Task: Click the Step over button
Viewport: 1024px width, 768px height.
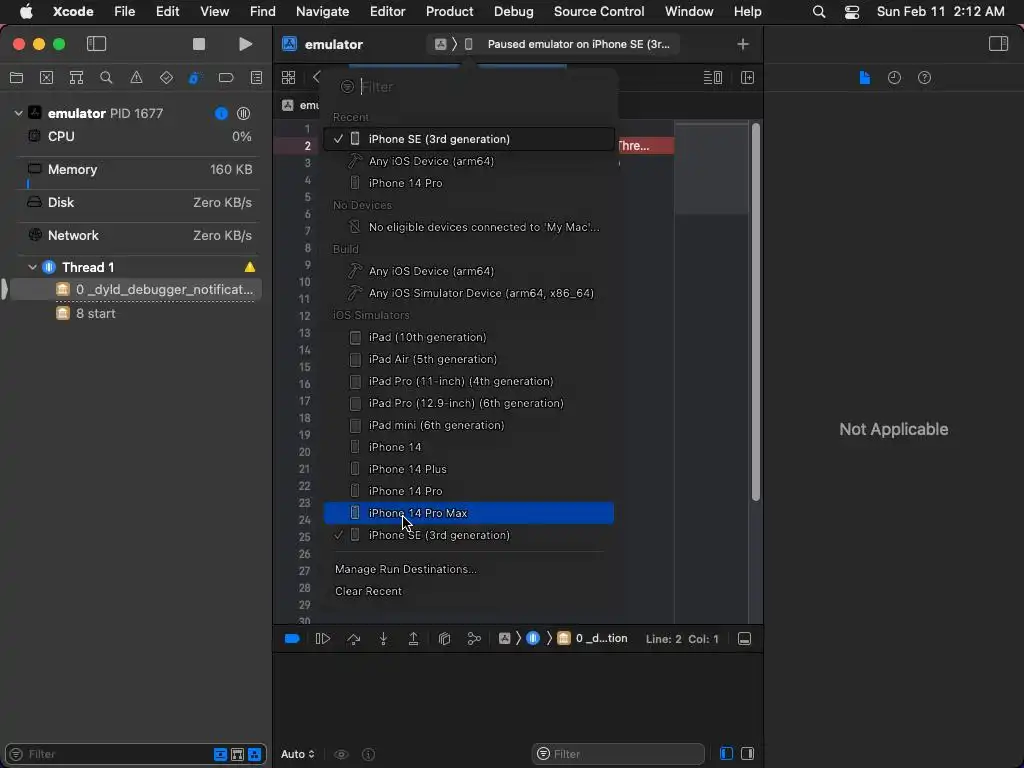Action: [353, 639]
